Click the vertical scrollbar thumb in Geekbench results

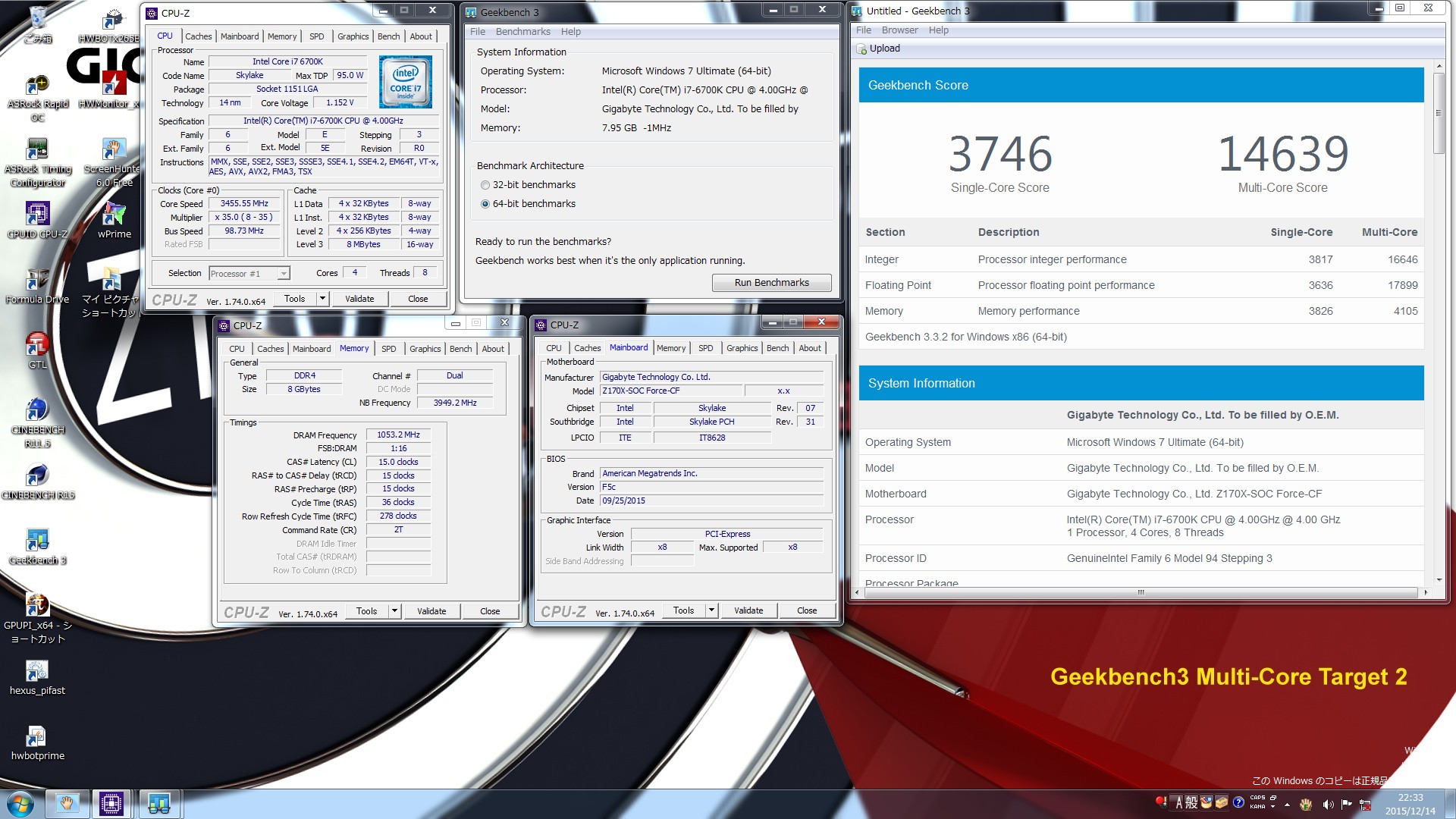[x=1439, y=114]
